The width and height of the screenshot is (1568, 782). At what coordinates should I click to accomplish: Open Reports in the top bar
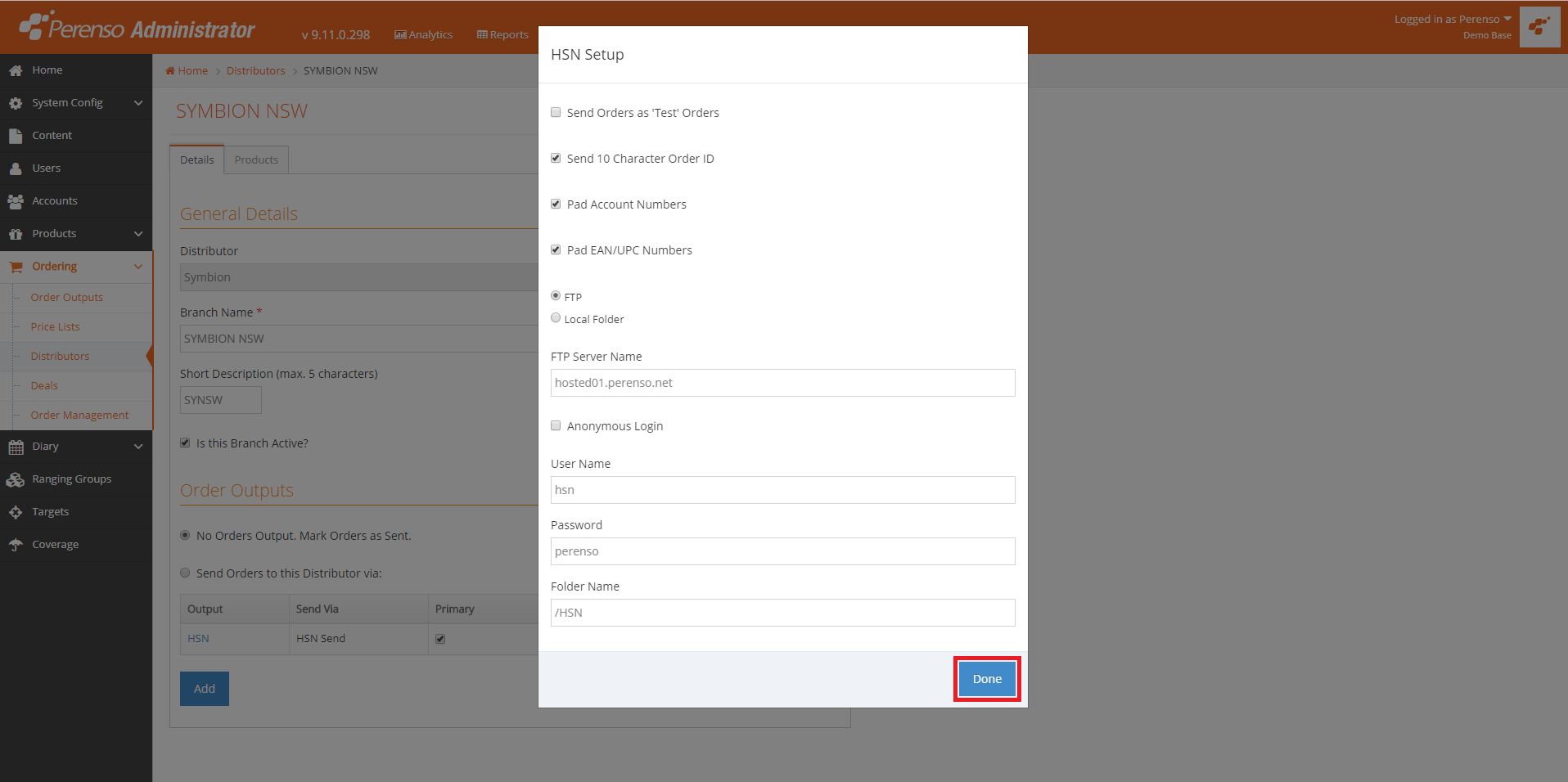502,34
